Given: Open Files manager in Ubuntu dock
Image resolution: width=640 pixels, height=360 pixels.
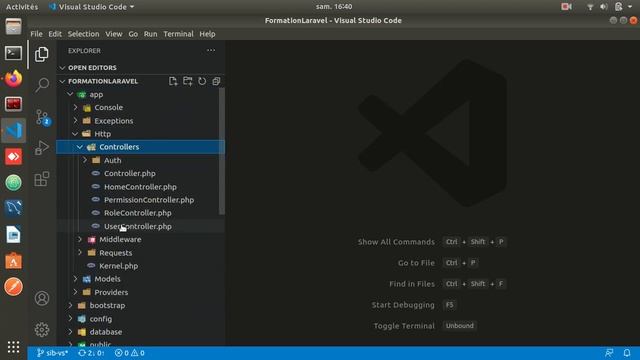Looking at the screenshot, I should click(x=13, y=27).
